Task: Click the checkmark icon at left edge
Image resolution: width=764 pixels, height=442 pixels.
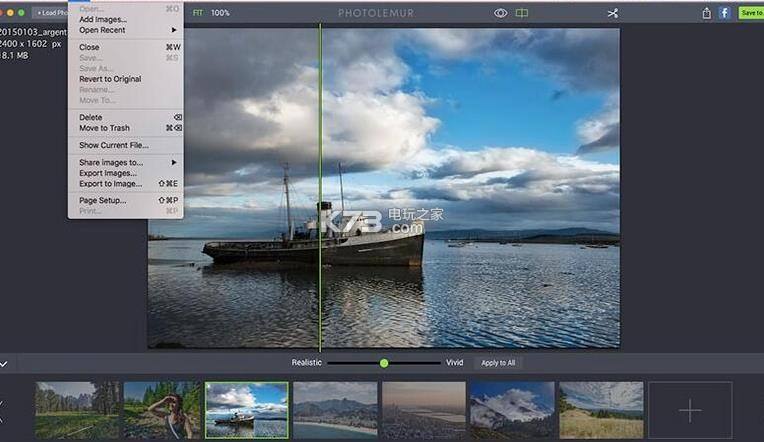Action: 4,364
